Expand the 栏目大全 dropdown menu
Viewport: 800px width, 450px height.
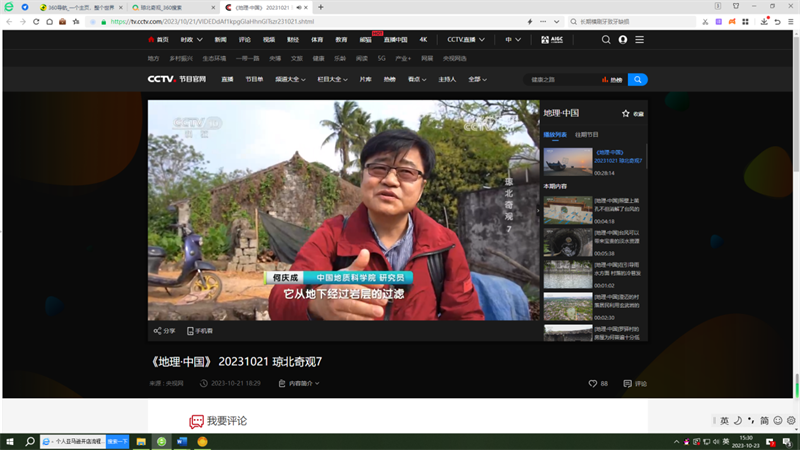click(x=333, y=79)
